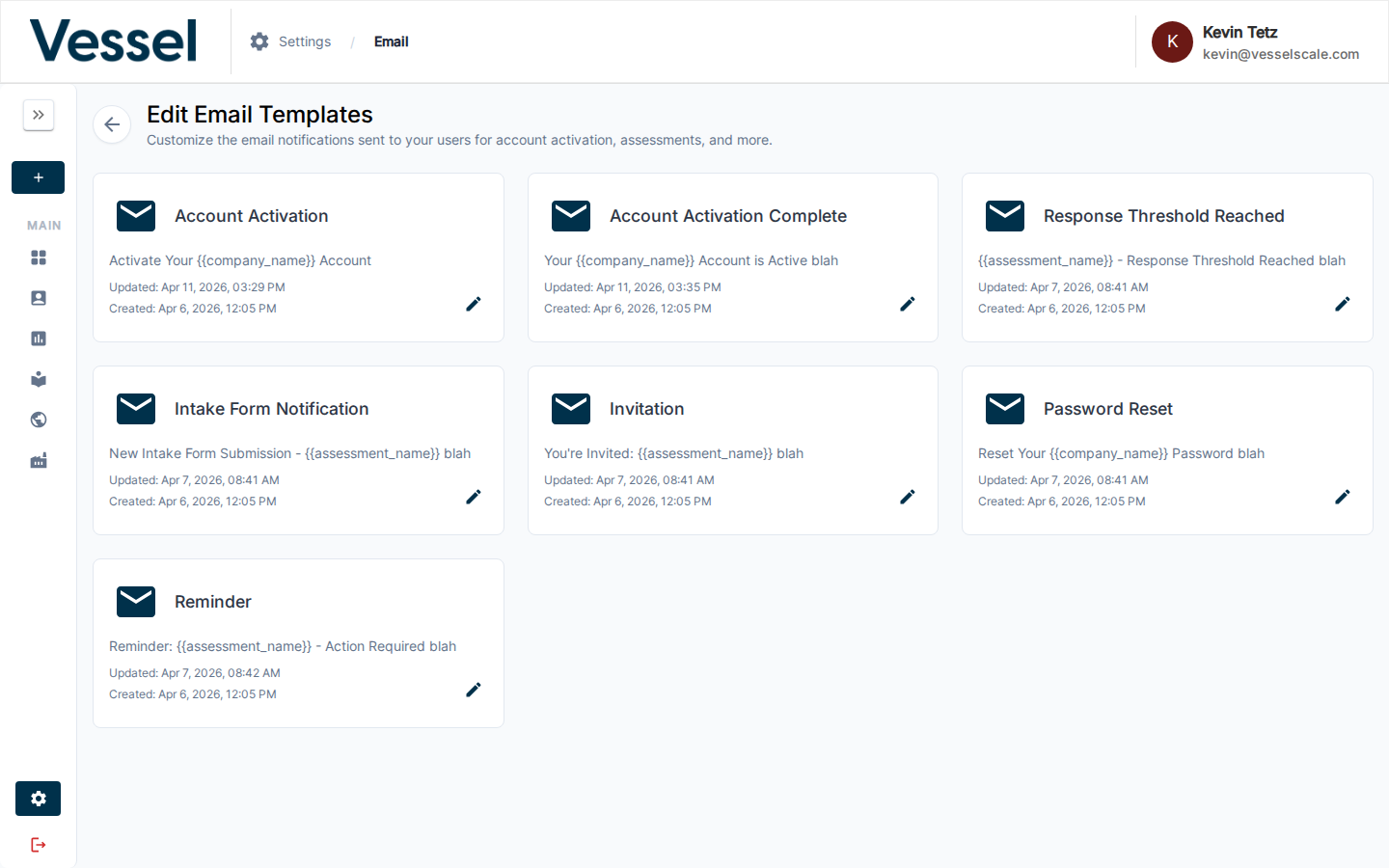Expand the collapsed sidebar with double-chevron
1389x868 pixels.
pos(39,115)
